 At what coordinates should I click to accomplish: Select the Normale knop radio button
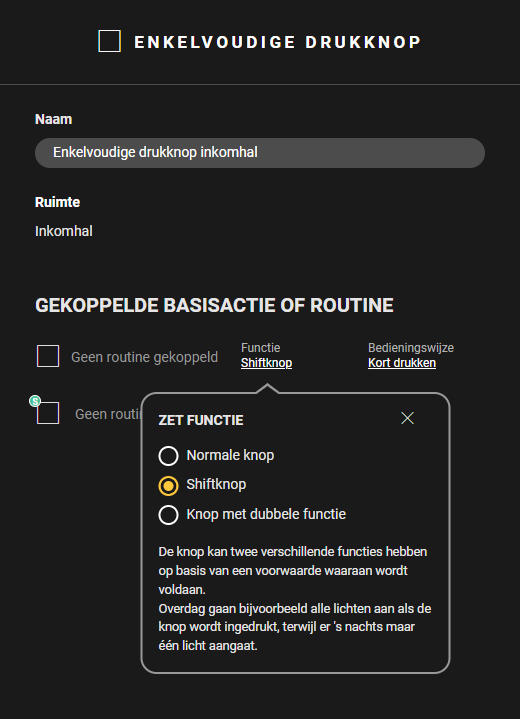[x=168, y=456]
